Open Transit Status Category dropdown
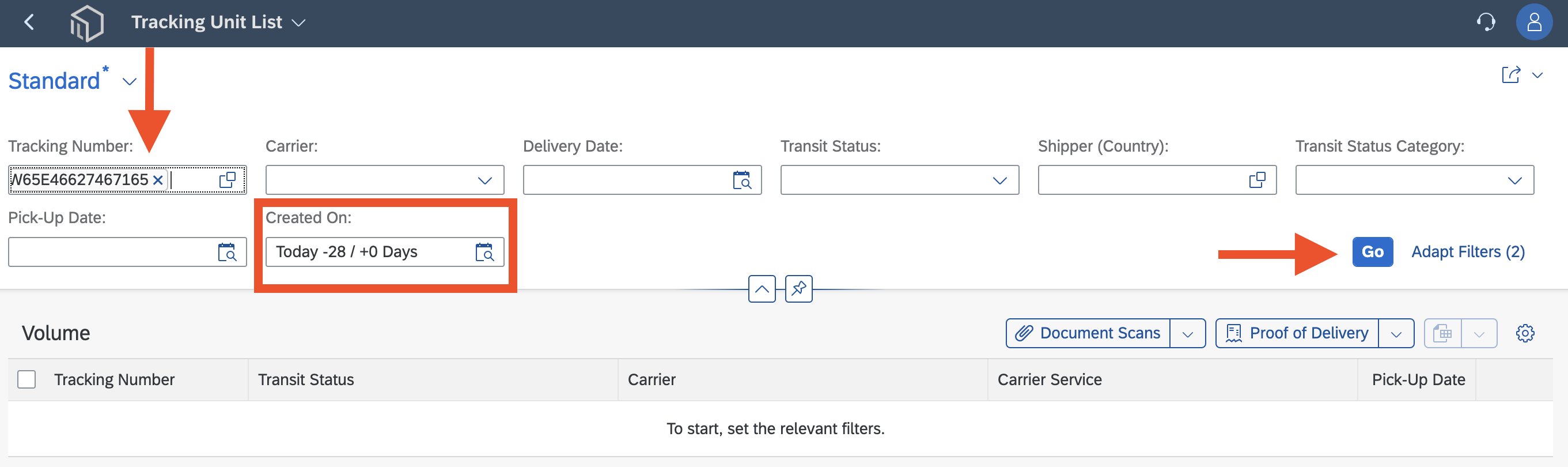Screen dimensions: 1568x467 (x=1414, y=180)
